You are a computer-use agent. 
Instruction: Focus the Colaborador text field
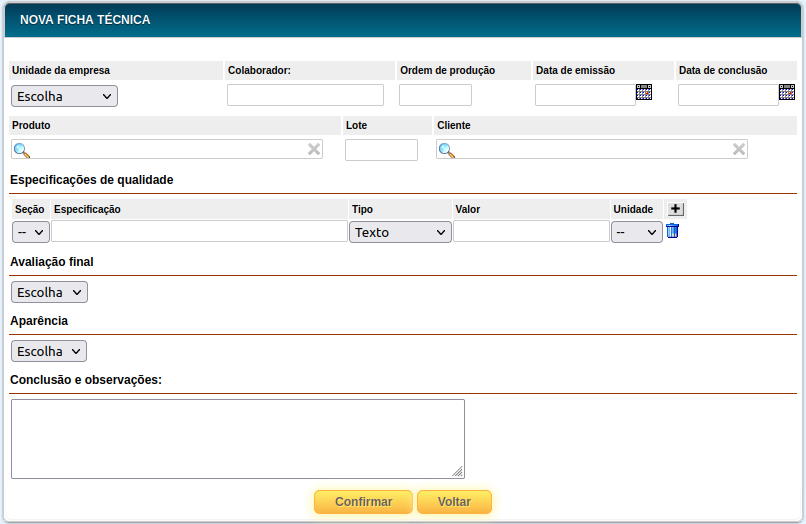(x=305, y=95)
